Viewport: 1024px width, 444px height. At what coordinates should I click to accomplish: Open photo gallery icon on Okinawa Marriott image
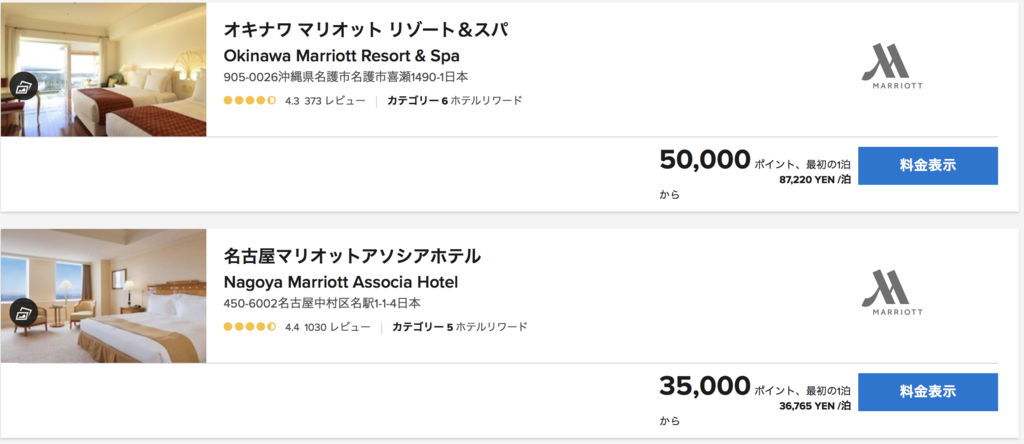24,86
